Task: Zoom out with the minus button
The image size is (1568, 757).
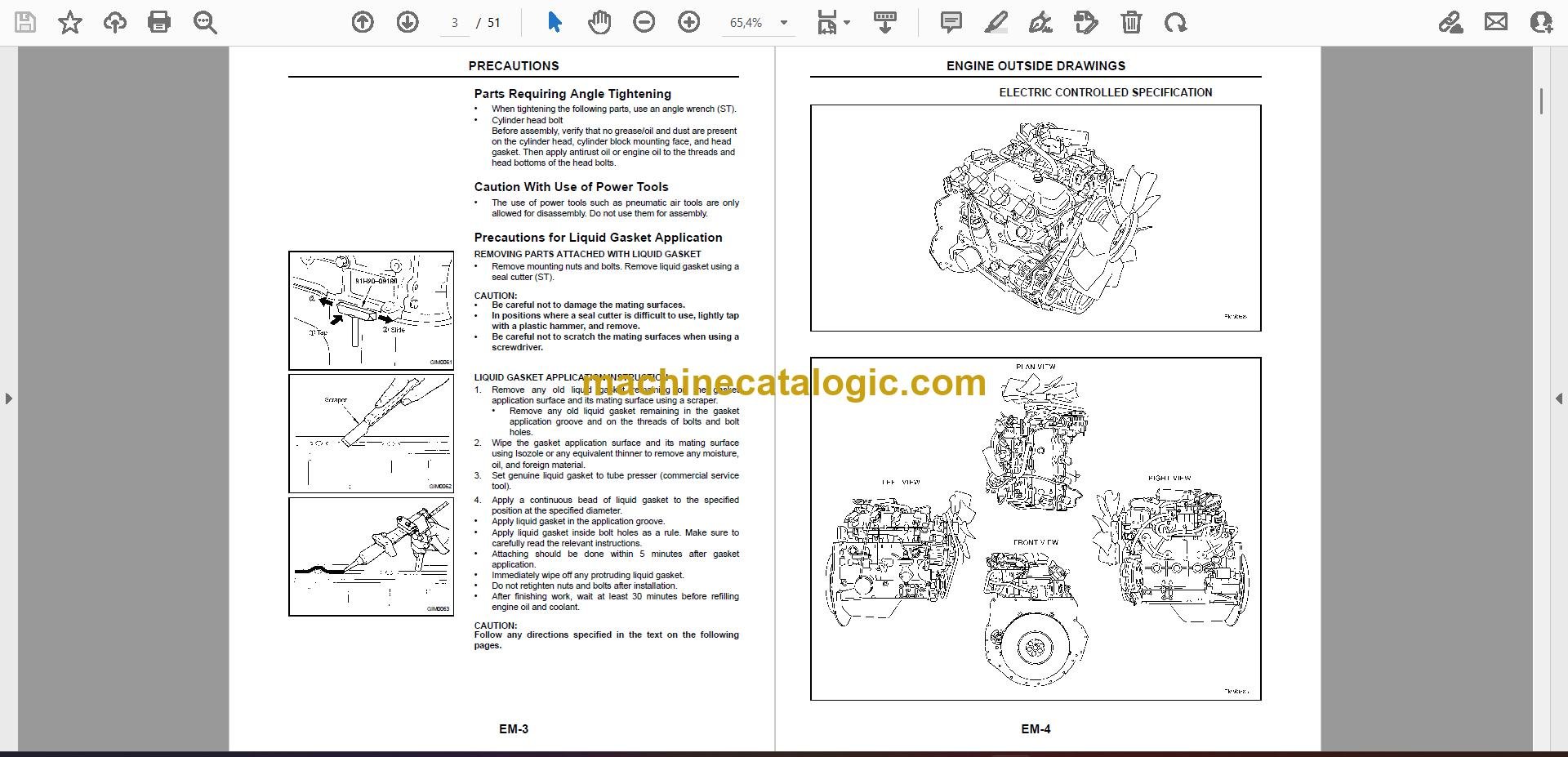Action: point(644,23)
